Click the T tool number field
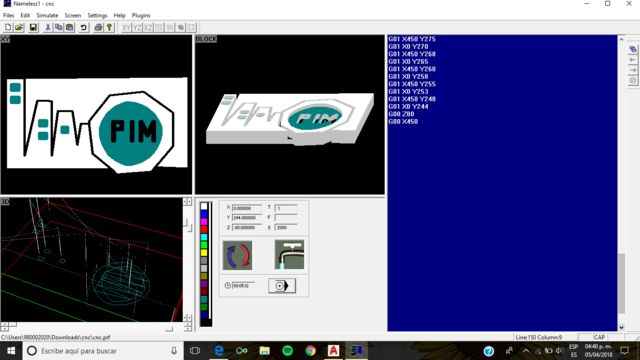 coord(286,208)
